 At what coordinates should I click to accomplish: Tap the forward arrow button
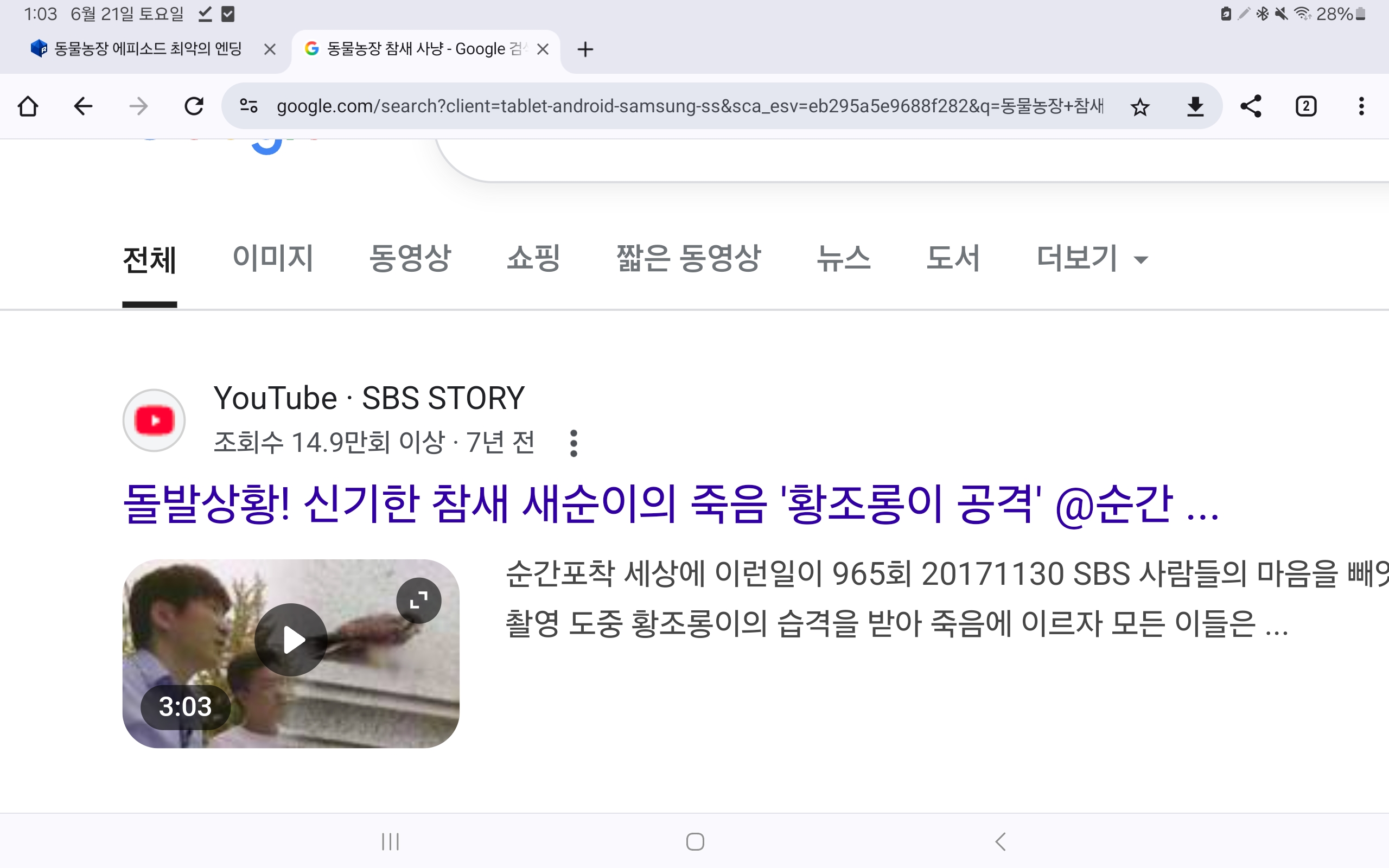(138, 106)
